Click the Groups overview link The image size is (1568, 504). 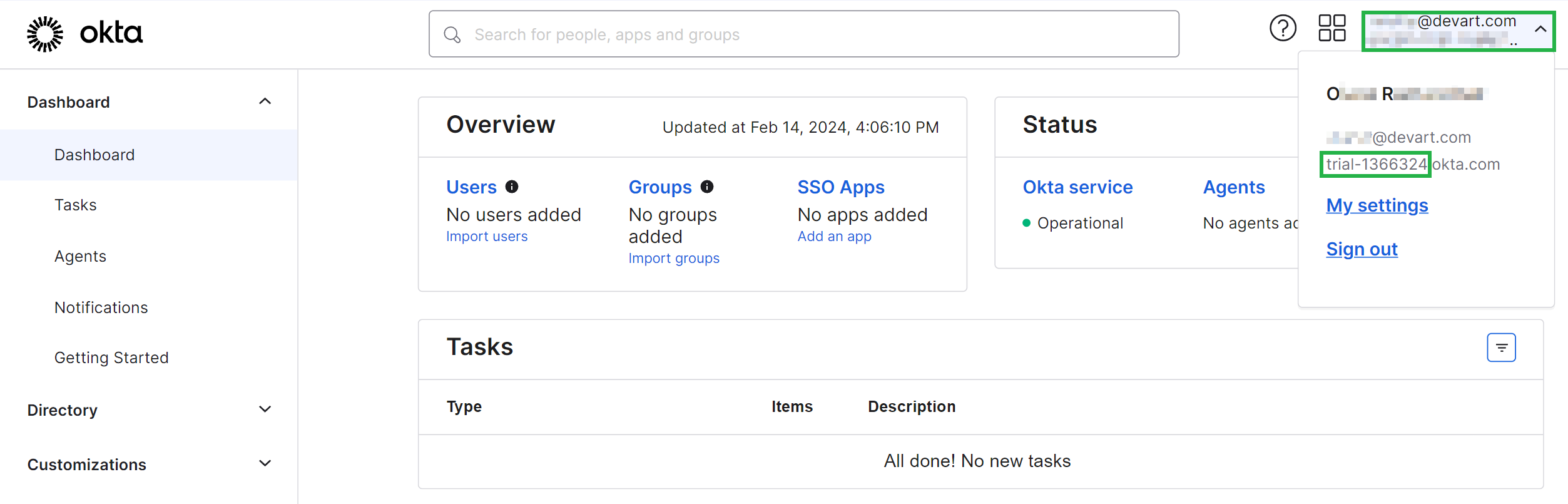660,187
